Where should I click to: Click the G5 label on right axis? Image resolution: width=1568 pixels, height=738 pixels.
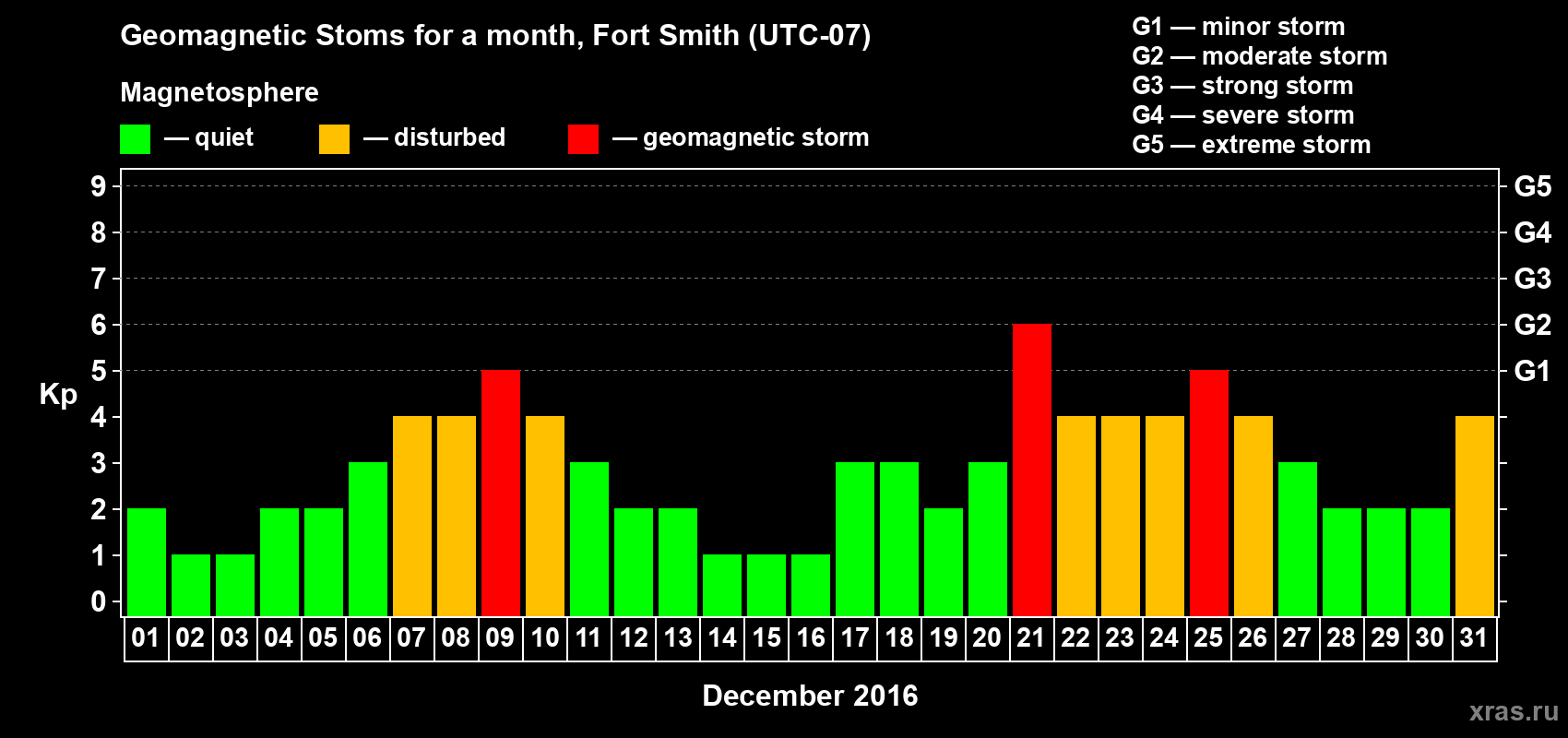(1533, 186)
